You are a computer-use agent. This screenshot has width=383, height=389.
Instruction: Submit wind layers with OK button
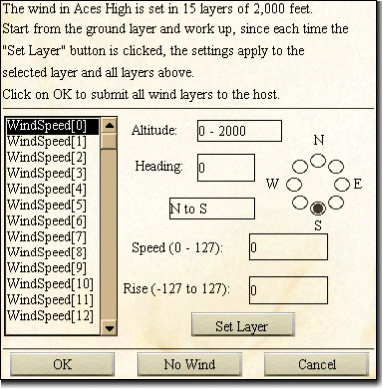62,364
